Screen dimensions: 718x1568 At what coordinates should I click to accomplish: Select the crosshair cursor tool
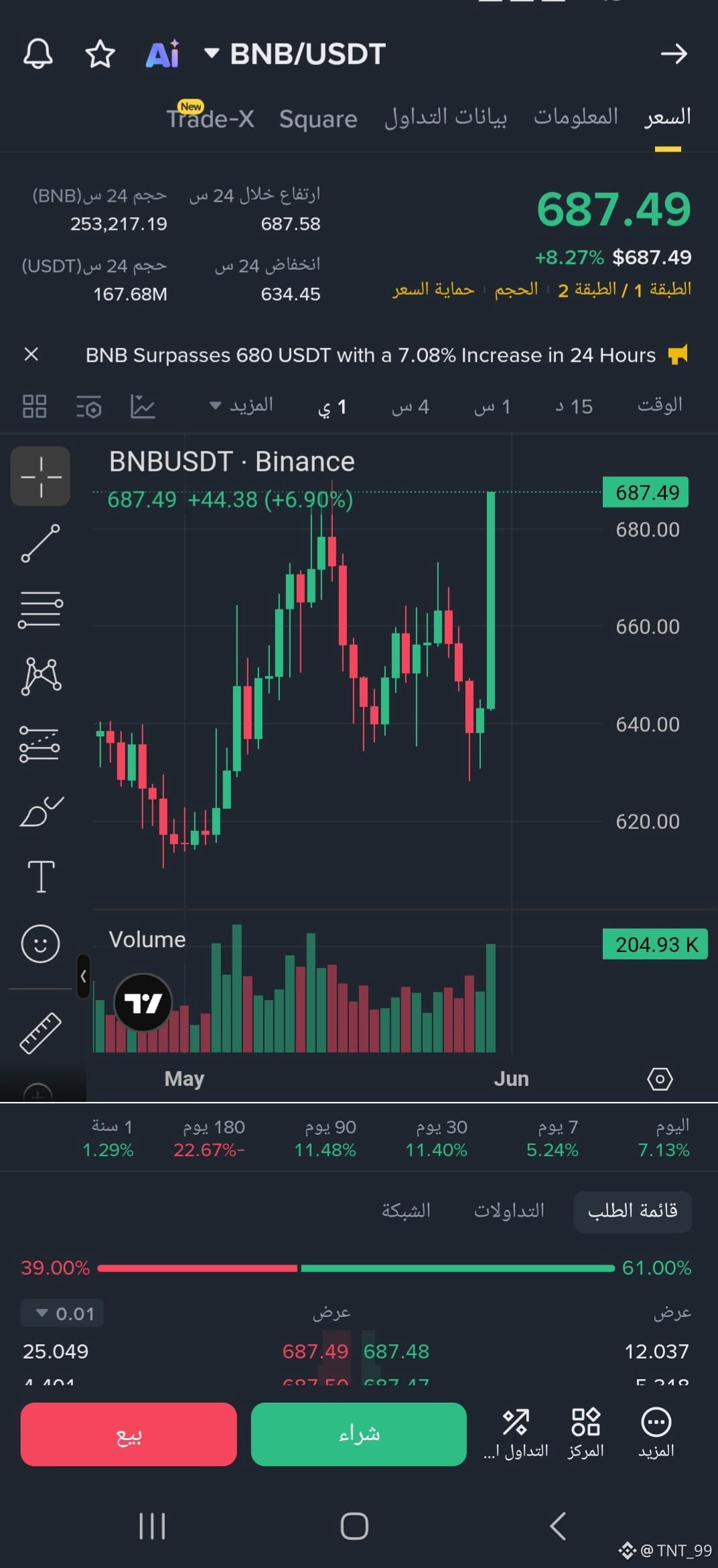tap(40, 476)
